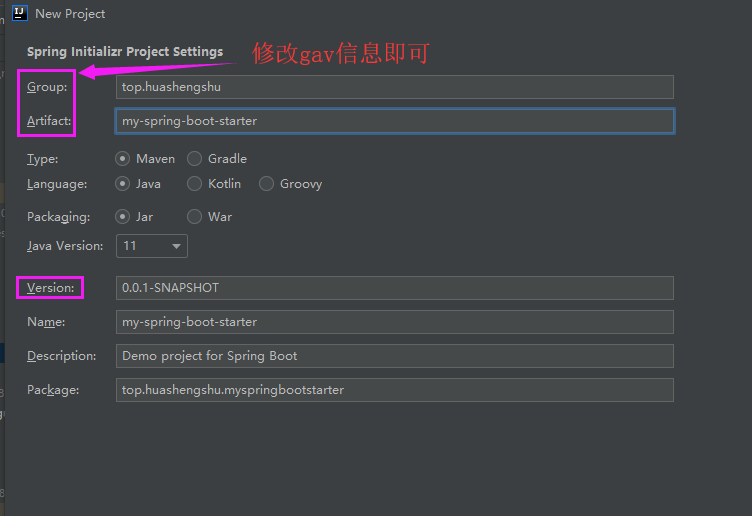This screenshot has height=516, width=752.
Task: Pick Groovy as the language
Action: (266, 184)
